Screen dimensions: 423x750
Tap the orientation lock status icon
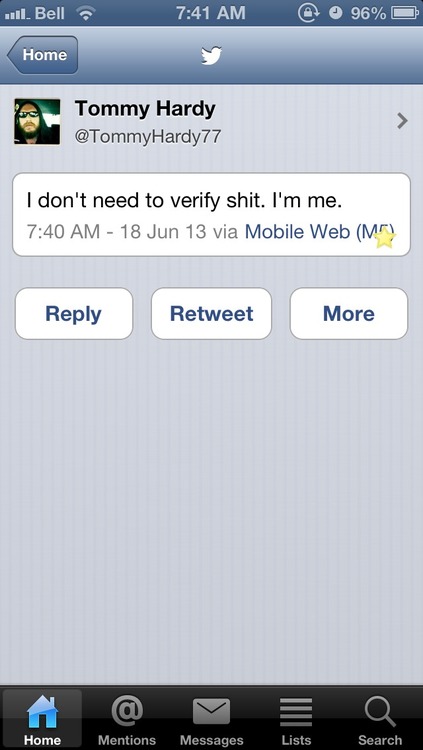(x=307, y=13)
